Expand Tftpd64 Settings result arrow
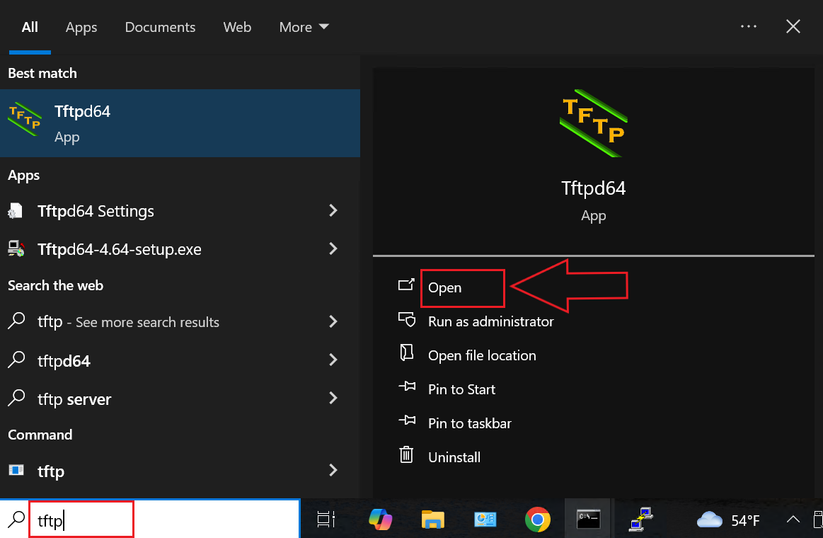The height and width of the screenshot is (538, 823). [x=333, y=211]
